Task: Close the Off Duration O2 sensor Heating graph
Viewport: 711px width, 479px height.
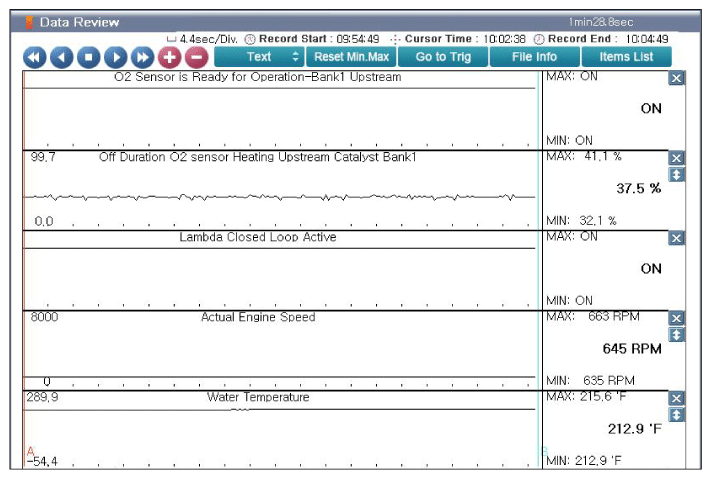Action: (676, 159)
